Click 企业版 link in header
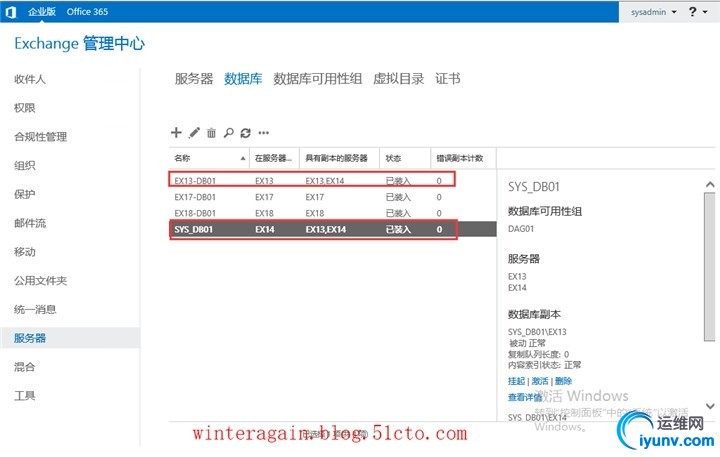 [42, 11]
